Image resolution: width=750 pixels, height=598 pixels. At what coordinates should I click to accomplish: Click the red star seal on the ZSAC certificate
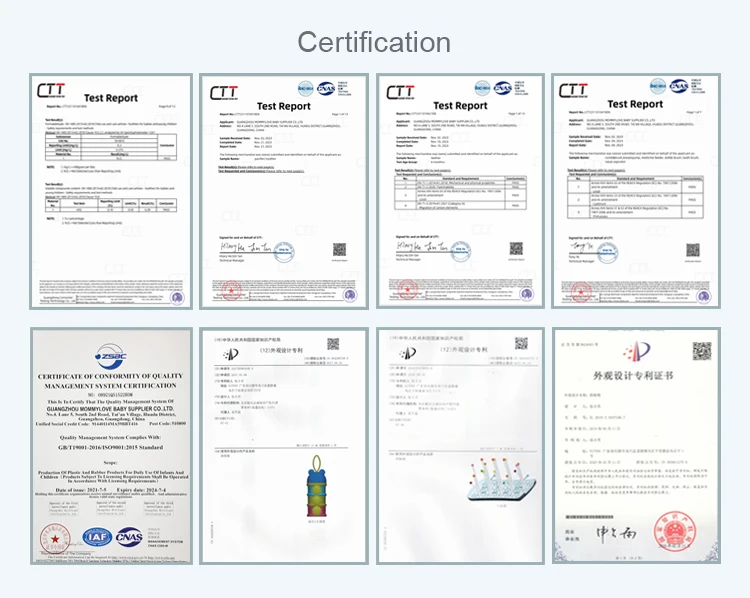pos(55,539)
